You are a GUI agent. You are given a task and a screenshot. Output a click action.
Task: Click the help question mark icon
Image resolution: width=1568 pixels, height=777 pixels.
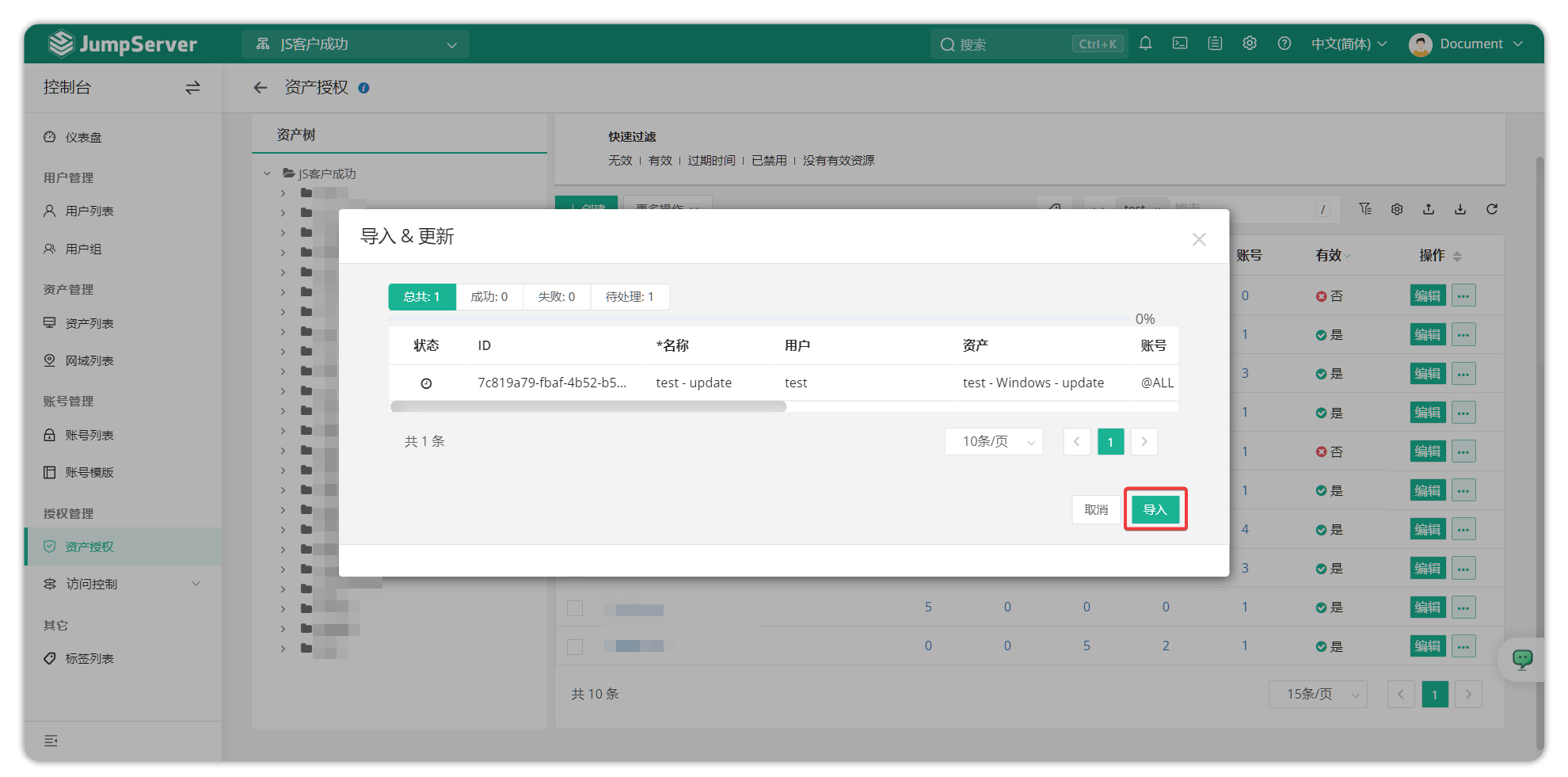pos(1284,44)
